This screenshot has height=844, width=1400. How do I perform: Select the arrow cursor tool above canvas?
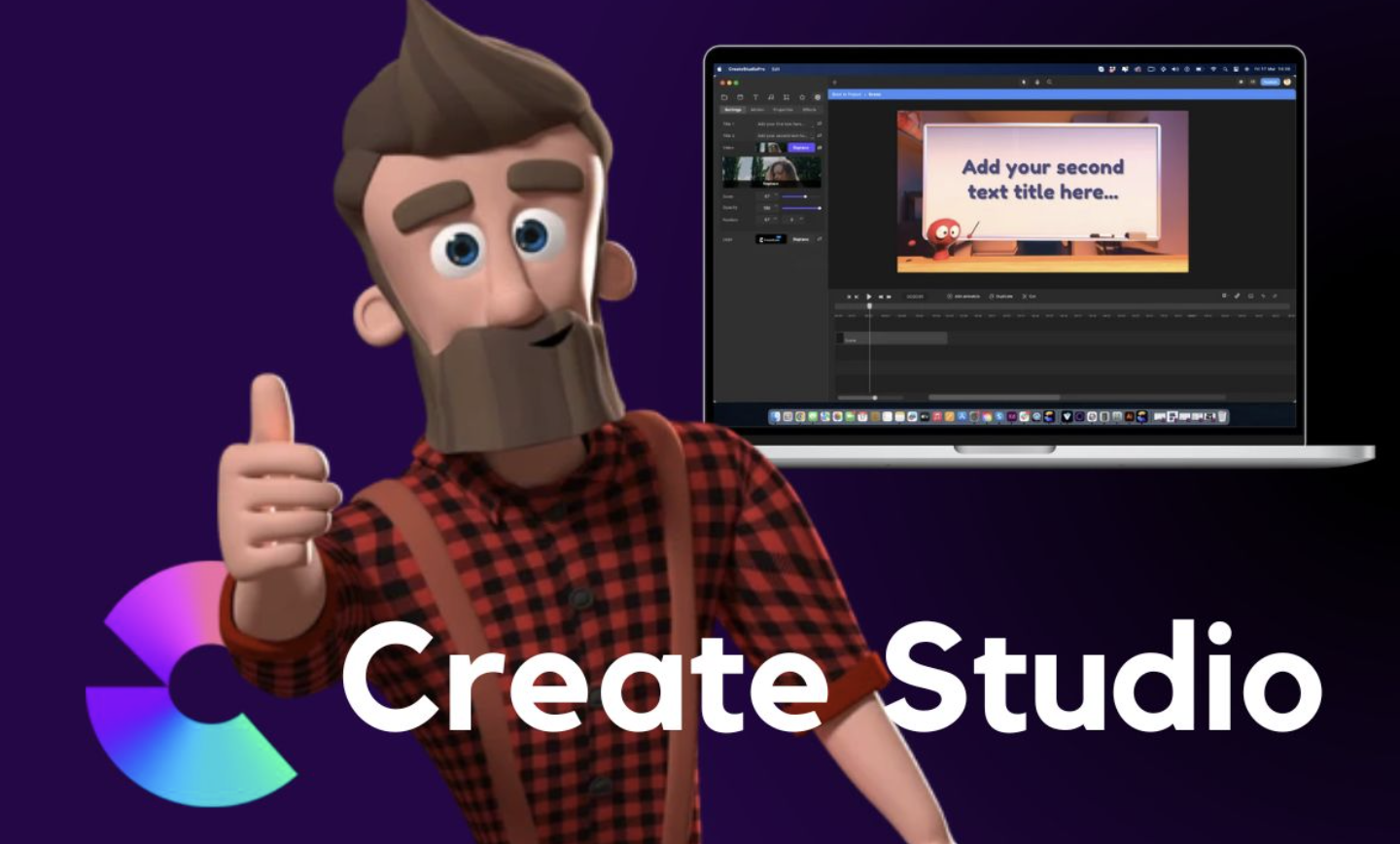click(x=1024, y=82)
